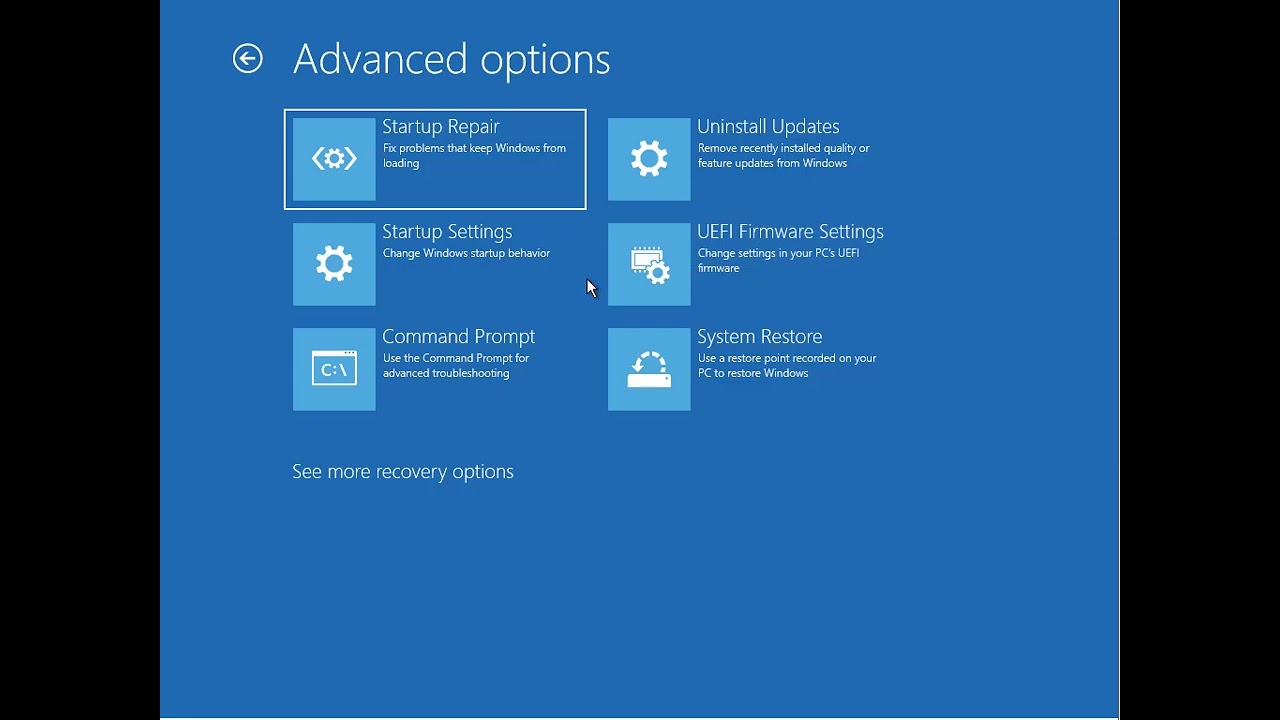
Task: Click the Startup Repair title text
Action: (441, 127)
